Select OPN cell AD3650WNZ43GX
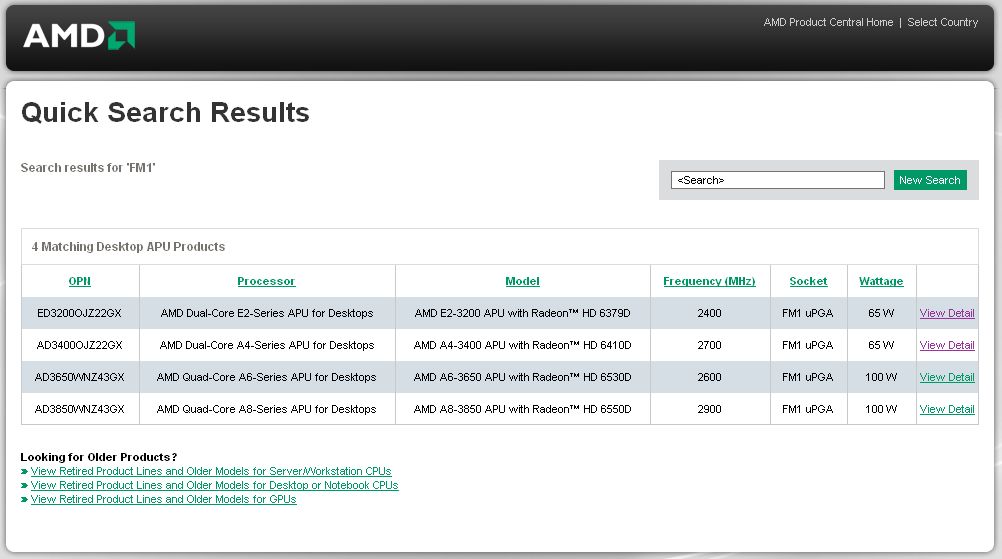 79,377
